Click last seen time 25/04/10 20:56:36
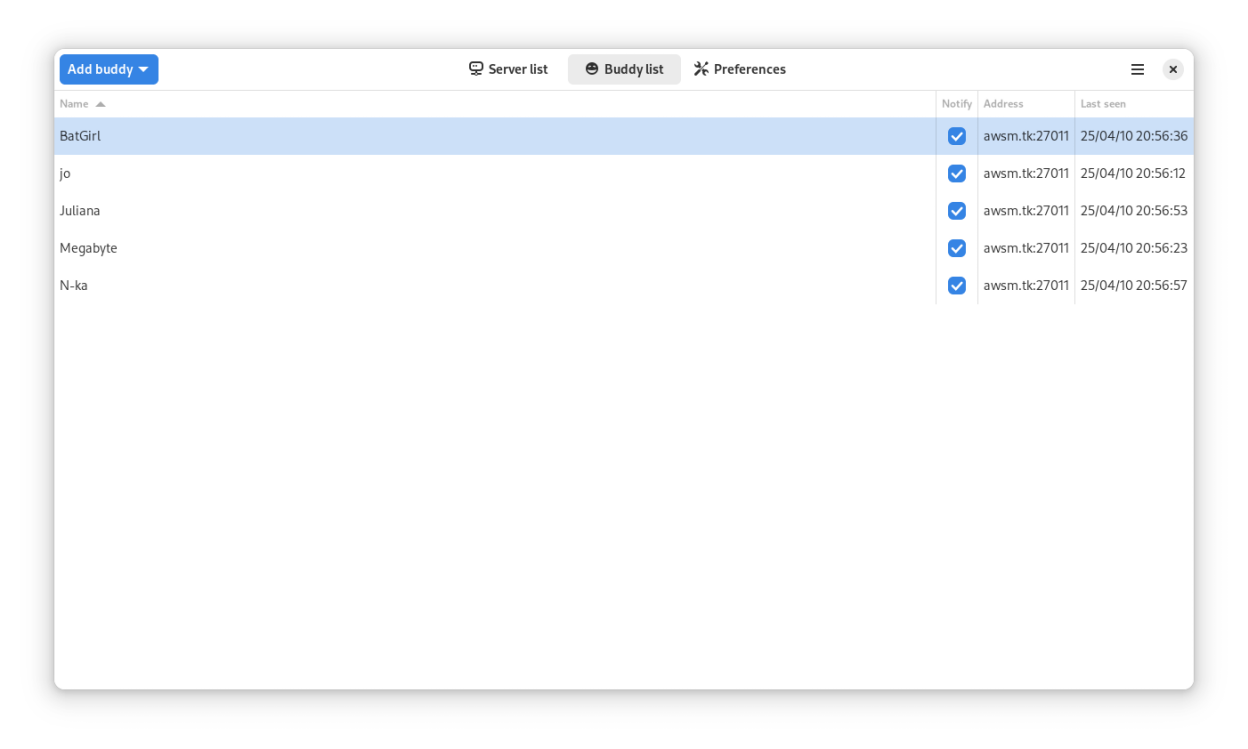Image resolution: width=1248 pixels, height=749 pixels. coord(1134,136)
